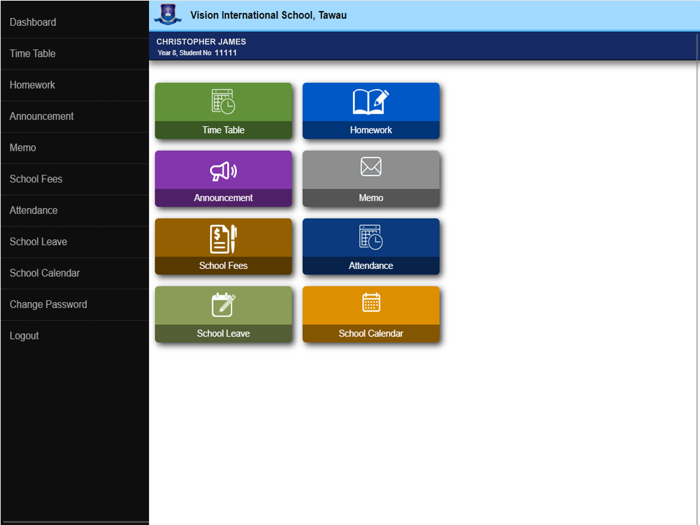Click the School Leave notepad icon

pyautogui.click(x=223, y=304)
